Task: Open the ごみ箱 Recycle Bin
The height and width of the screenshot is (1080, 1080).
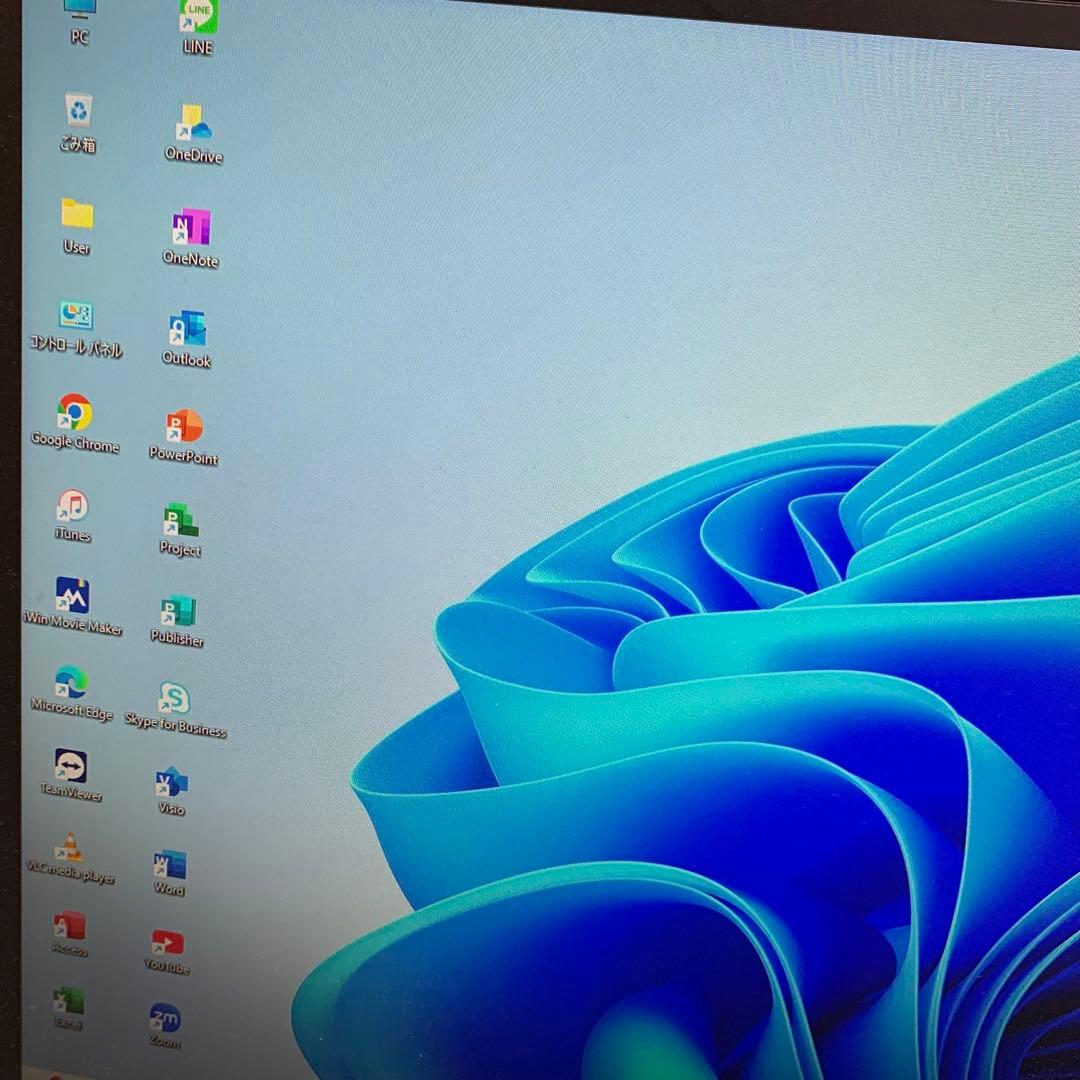Action: (x=77, y=109)
